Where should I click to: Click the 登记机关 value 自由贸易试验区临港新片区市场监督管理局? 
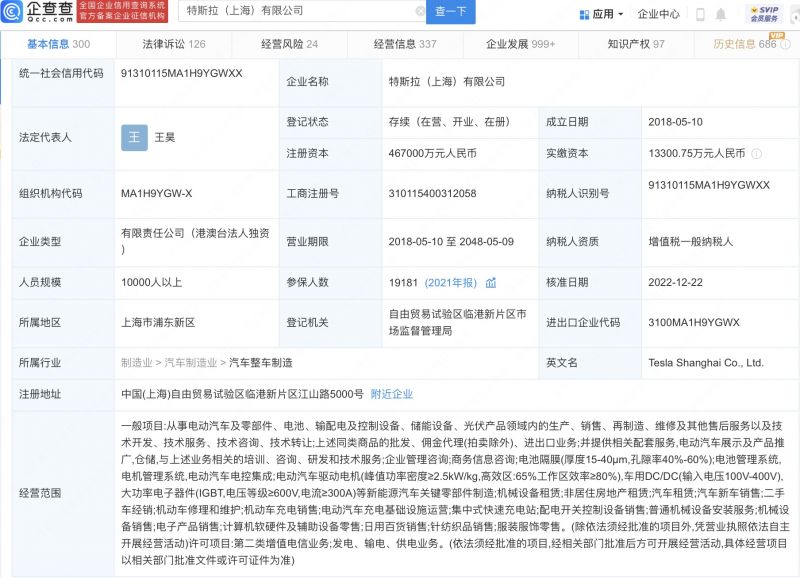pos(457,322)
